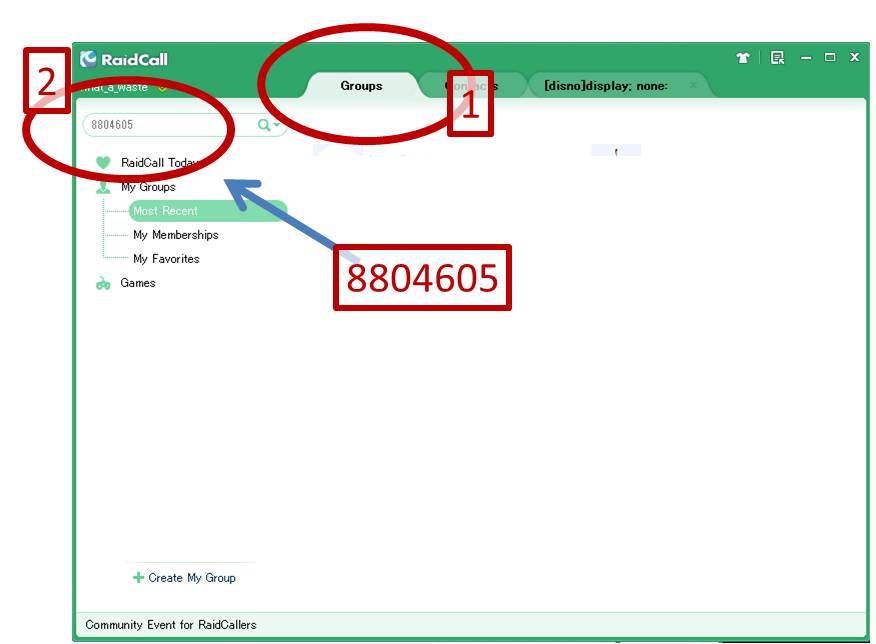The height and width of the screenshot is (644, 876).
Task: Click the green plus icon
Action: pyautogui.click(x=139, y=578)
